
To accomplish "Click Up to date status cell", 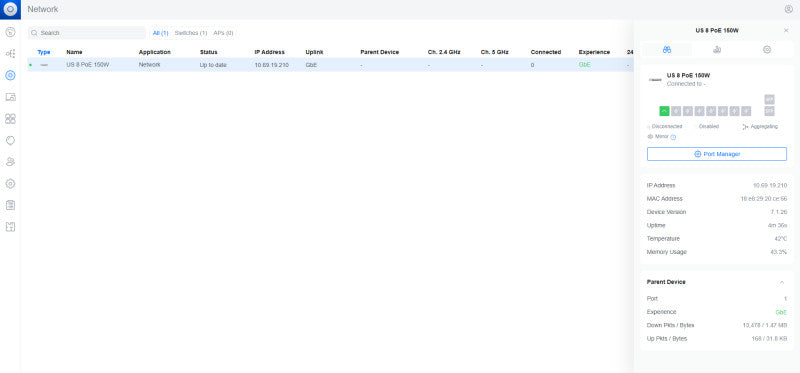I will tap(213, 65).
